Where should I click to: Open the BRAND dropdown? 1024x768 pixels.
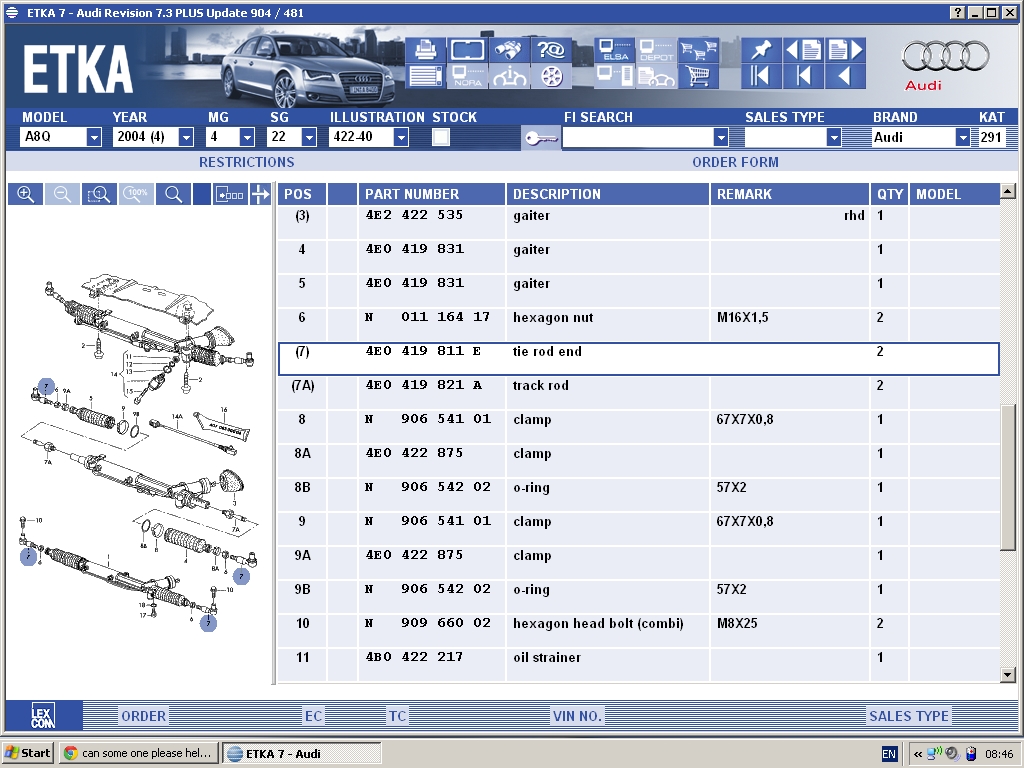(x=963, y=137)
